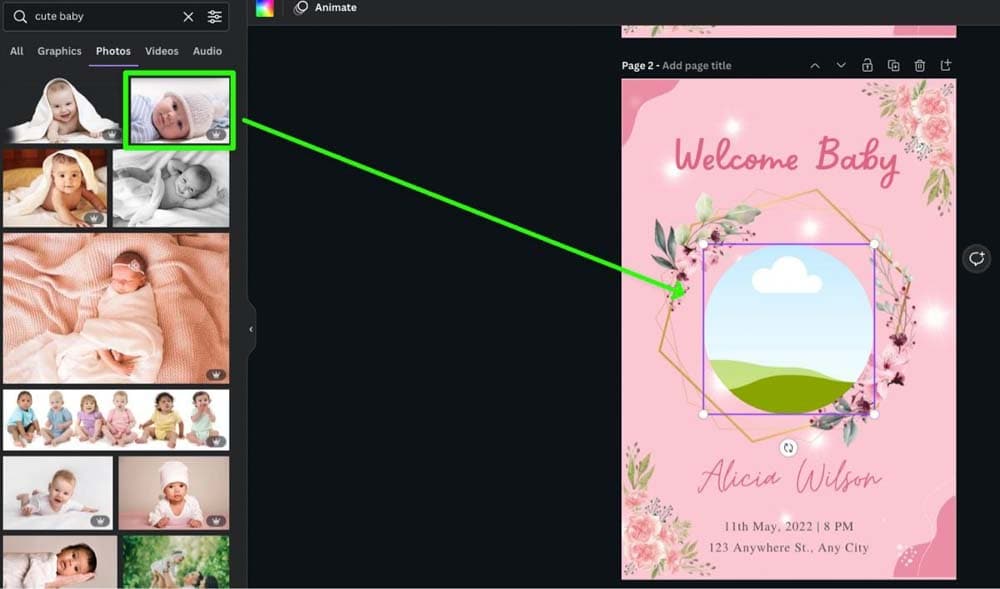Screen dimensions: 1000x589
Task: Open the search filters icon
Action: click(215, 17)
